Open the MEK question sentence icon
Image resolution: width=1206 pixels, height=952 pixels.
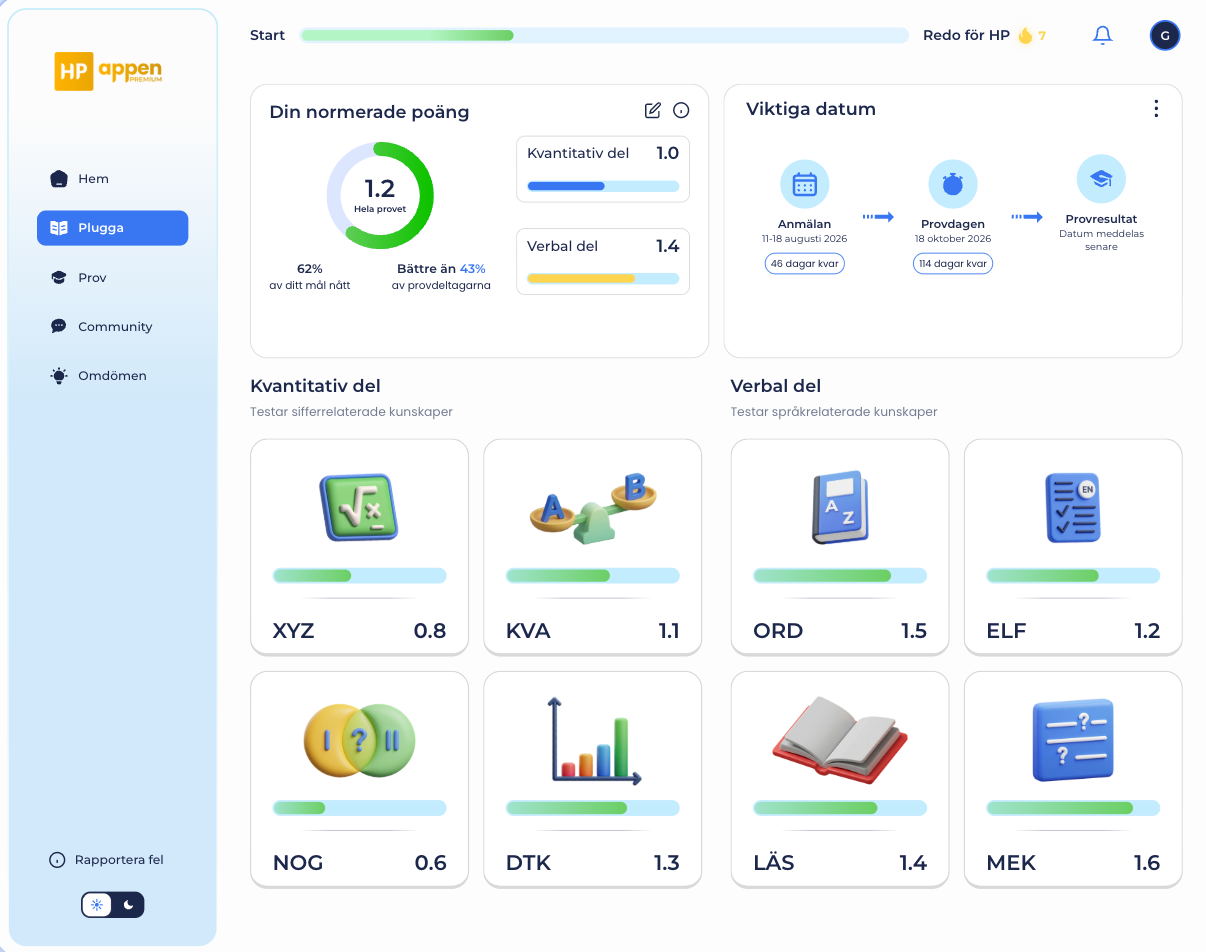click(x=1073, y=740)
